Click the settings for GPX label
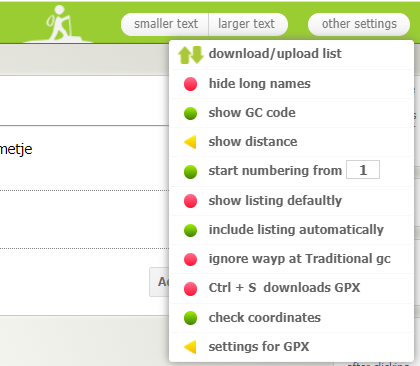The width and height of the screenshot is (420, 366). coord(259,347)
